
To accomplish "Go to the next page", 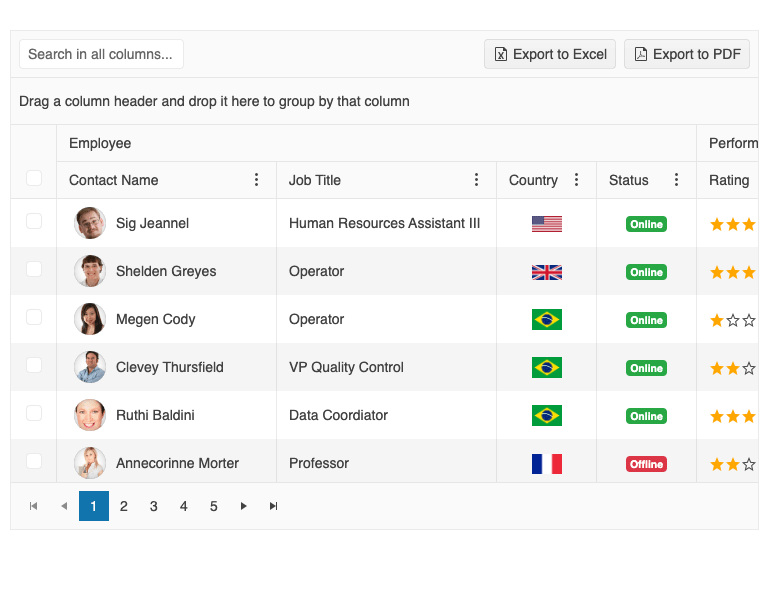I will tap(243, 506).
